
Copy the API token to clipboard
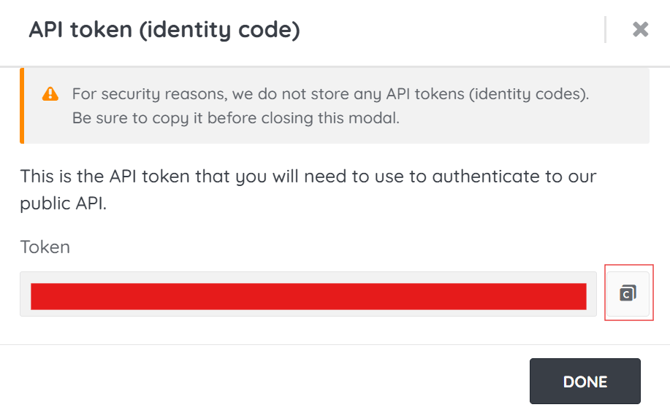(x=628, y=293)
